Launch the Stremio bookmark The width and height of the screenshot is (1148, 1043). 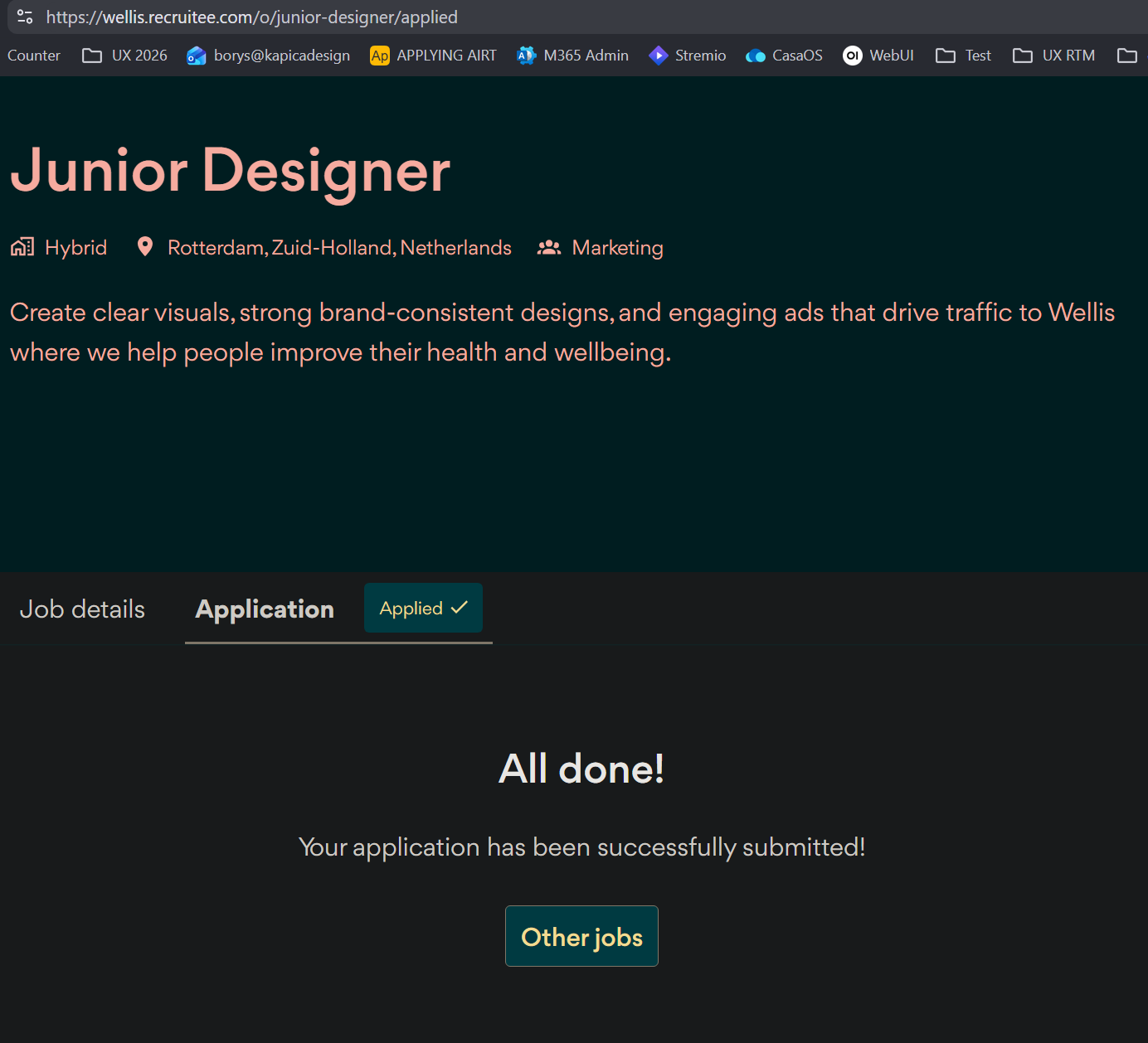687,56
